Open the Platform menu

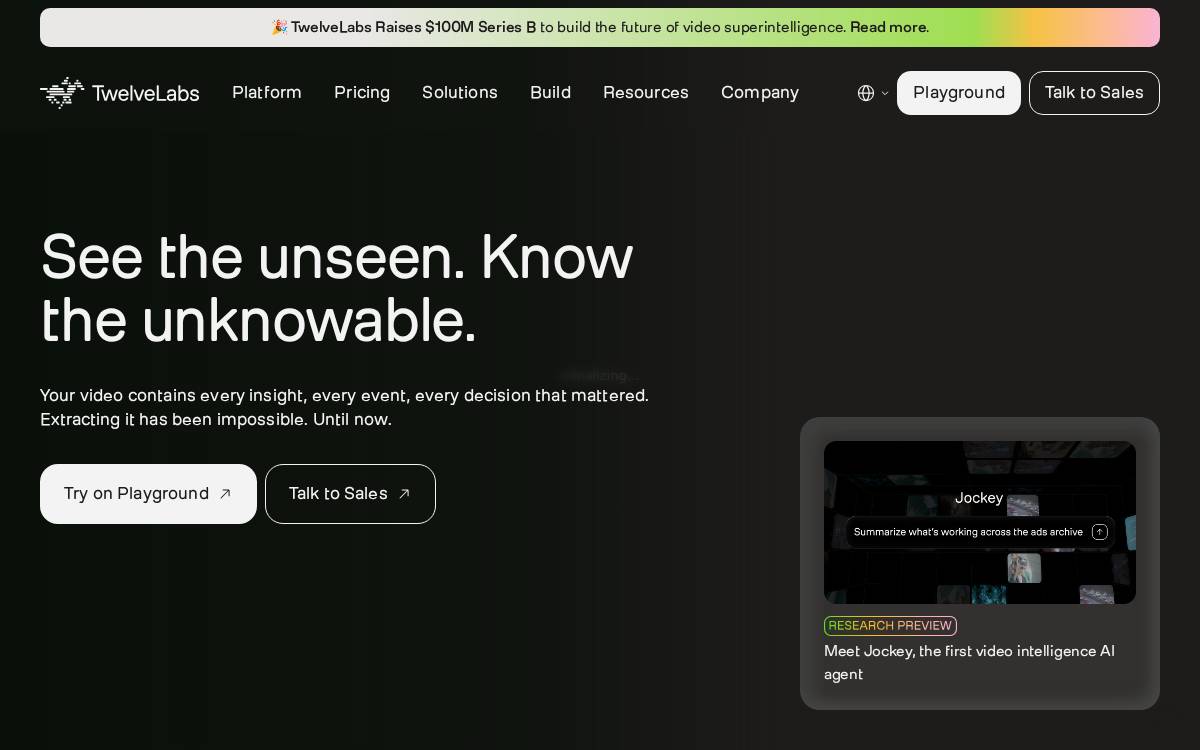pyautogui.click(x=267, y=93)
